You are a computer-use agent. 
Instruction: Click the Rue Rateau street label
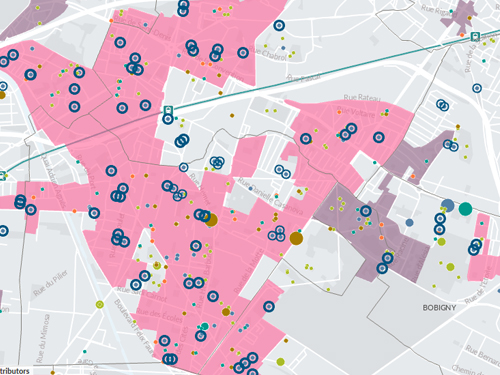pos(362,97)
